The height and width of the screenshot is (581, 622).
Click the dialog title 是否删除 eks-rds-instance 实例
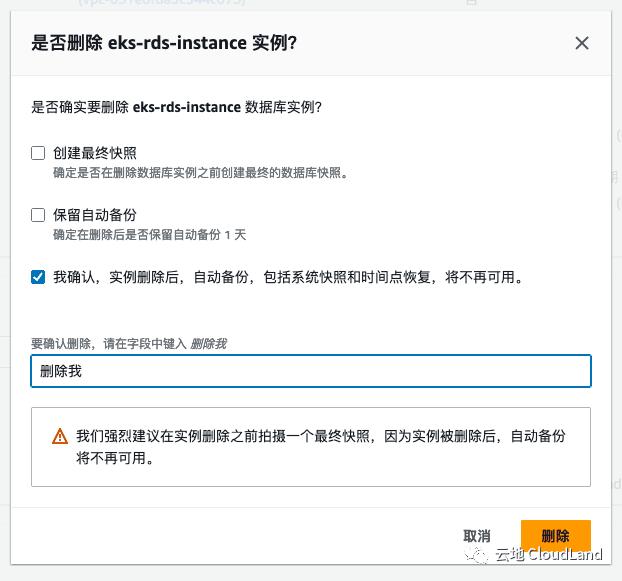coord(165,42)
